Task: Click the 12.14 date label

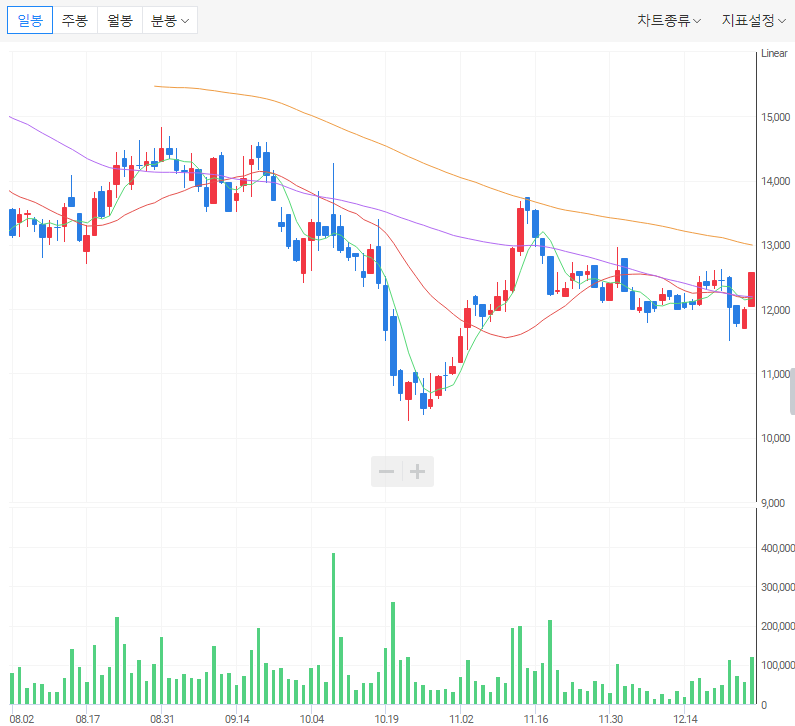Action: coord(685,719)
